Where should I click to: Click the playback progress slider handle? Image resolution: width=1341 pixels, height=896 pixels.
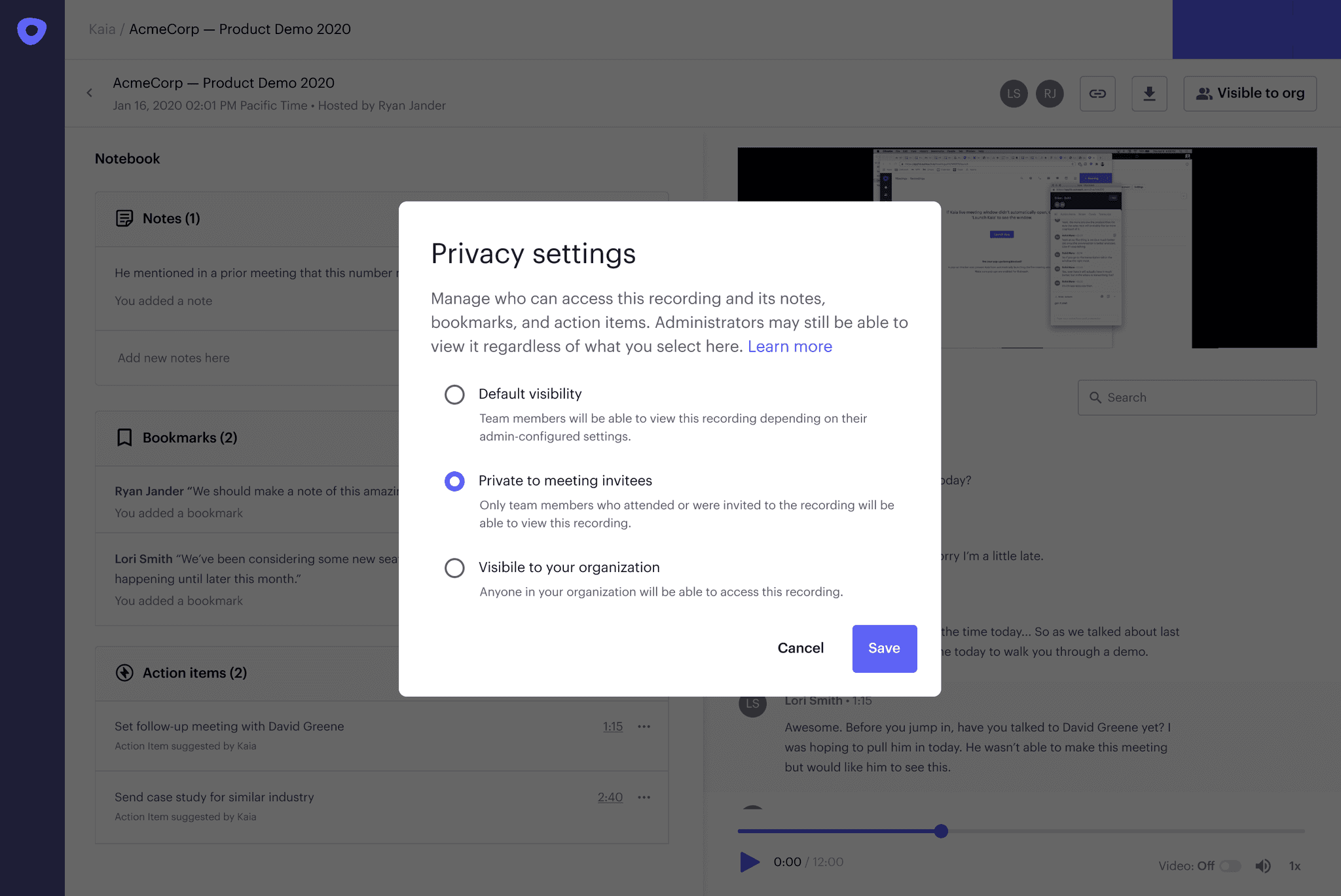[941, 831]
